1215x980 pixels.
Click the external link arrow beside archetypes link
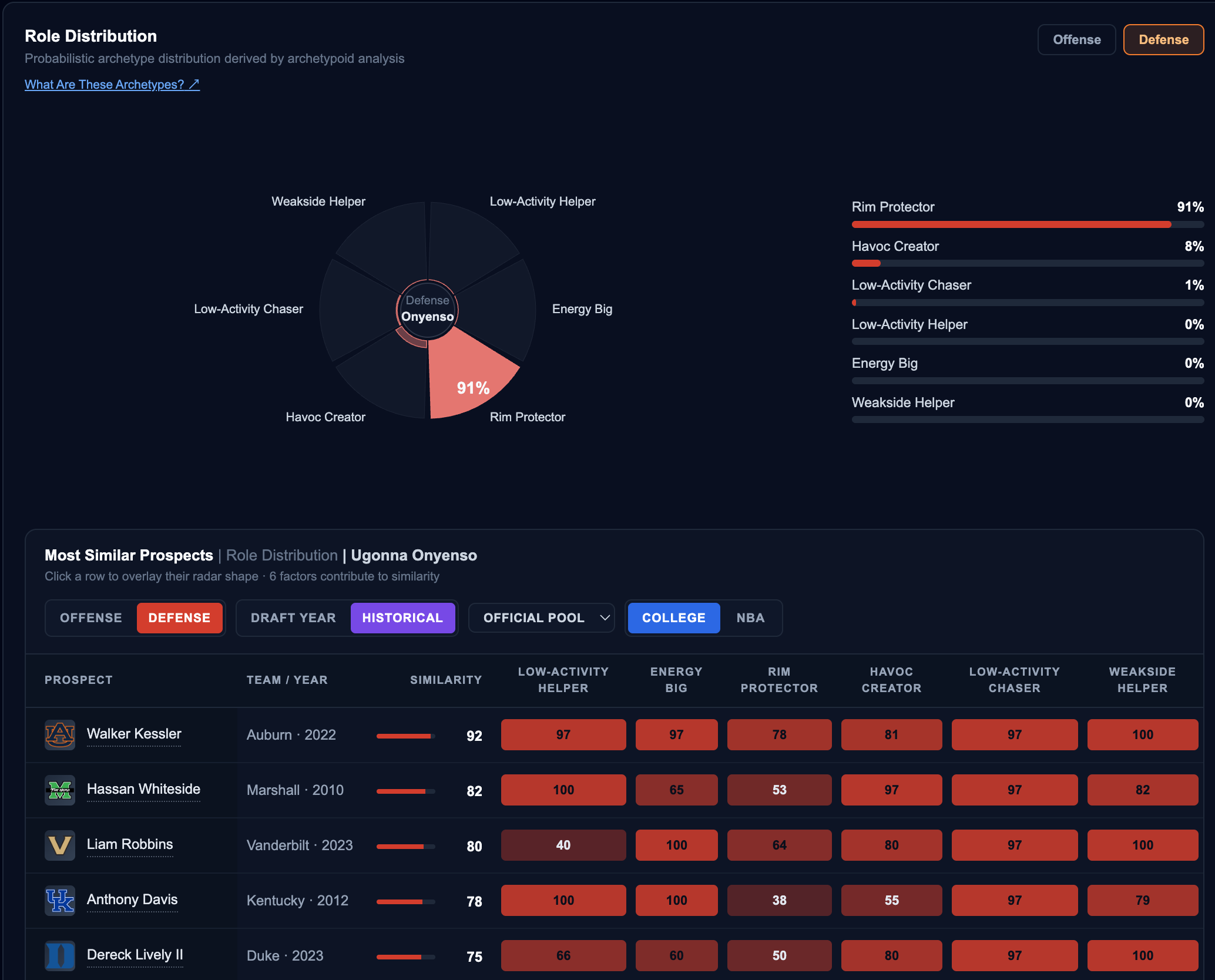tap(194, 84)
